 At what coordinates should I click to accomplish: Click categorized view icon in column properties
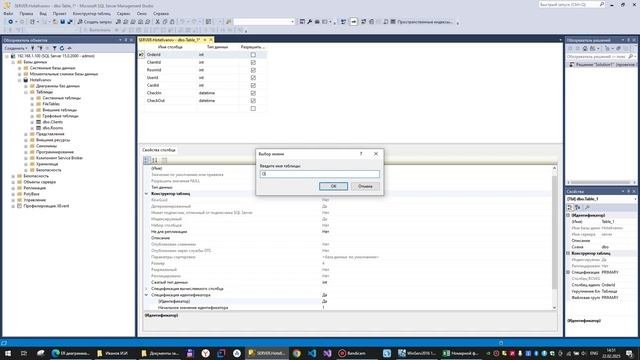(x=147, y=160)
